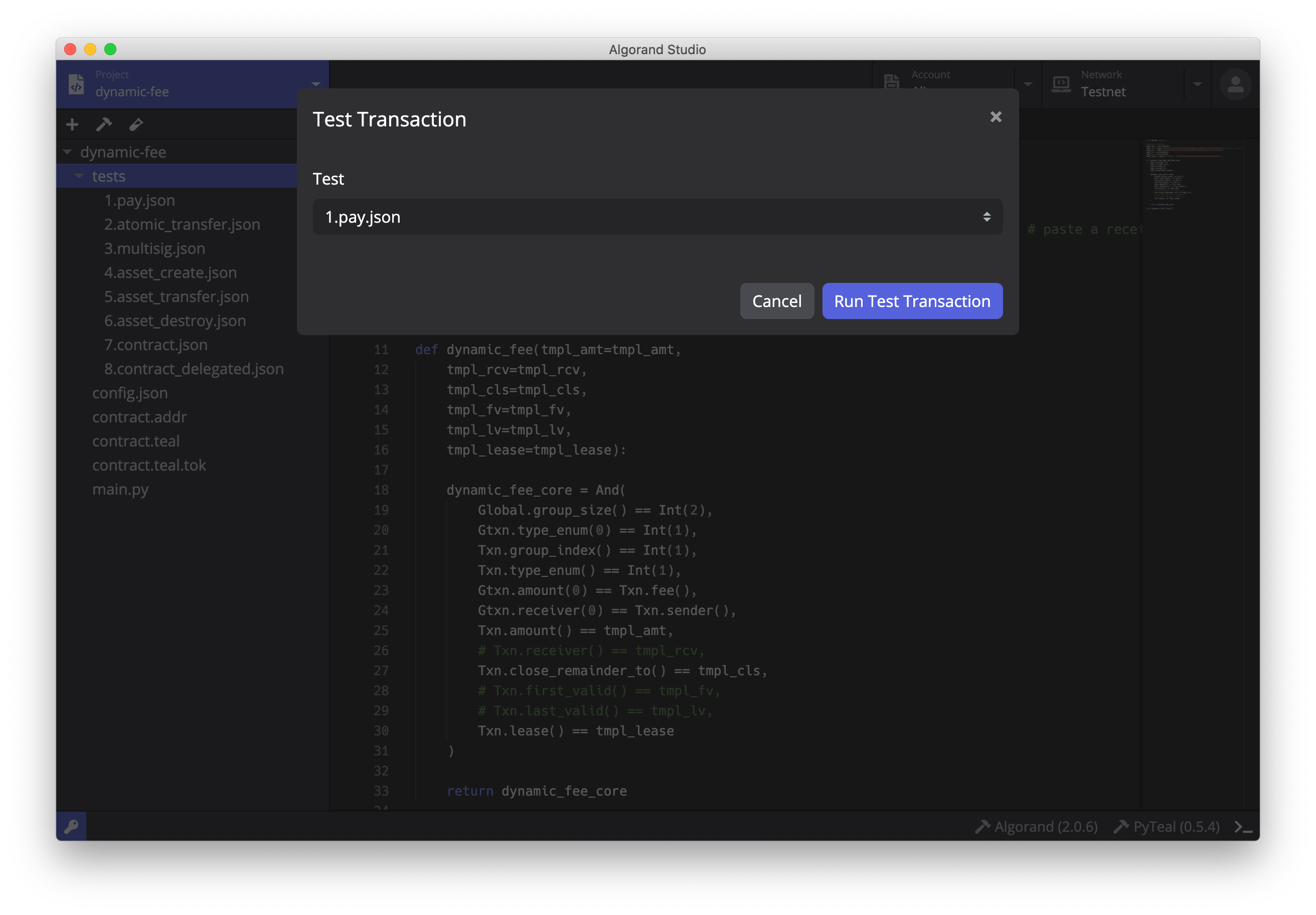
Task: Cancel the test transaction dialog
Action: pos(777,301)
